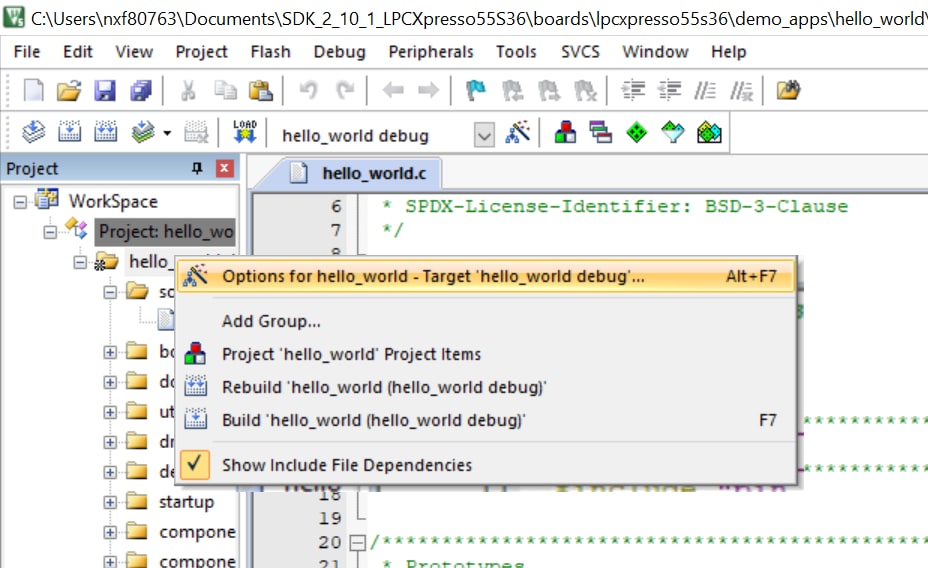Open Options for Target toolbar icon
This screenshot has width=928, height=568.
[517, 133]
